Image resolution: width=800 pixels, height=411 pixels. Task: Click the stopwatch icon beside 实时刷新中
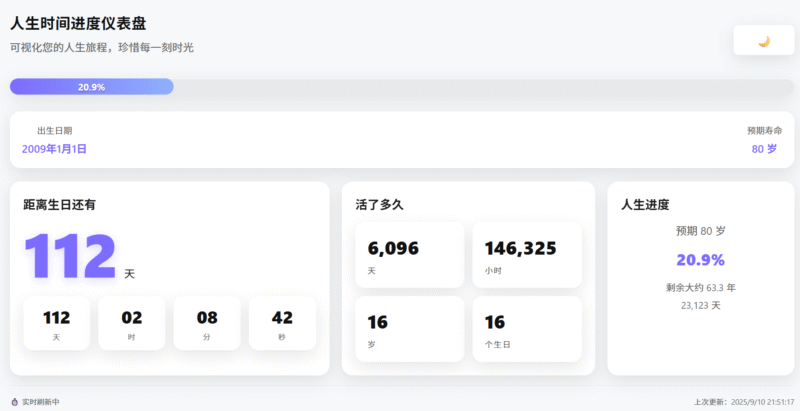click(x=14, y=401)
